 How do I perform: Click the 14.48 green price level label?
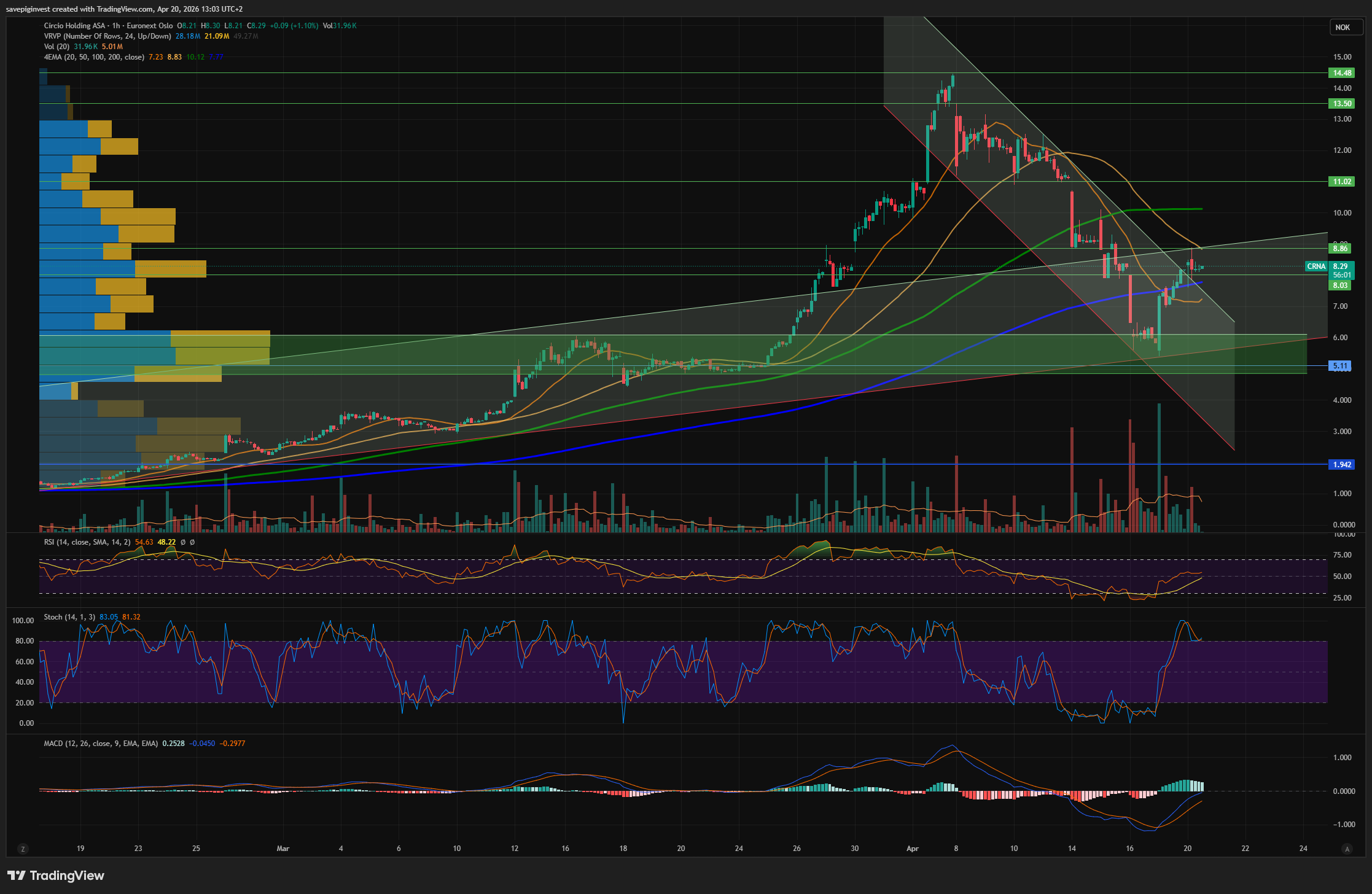1341,73
